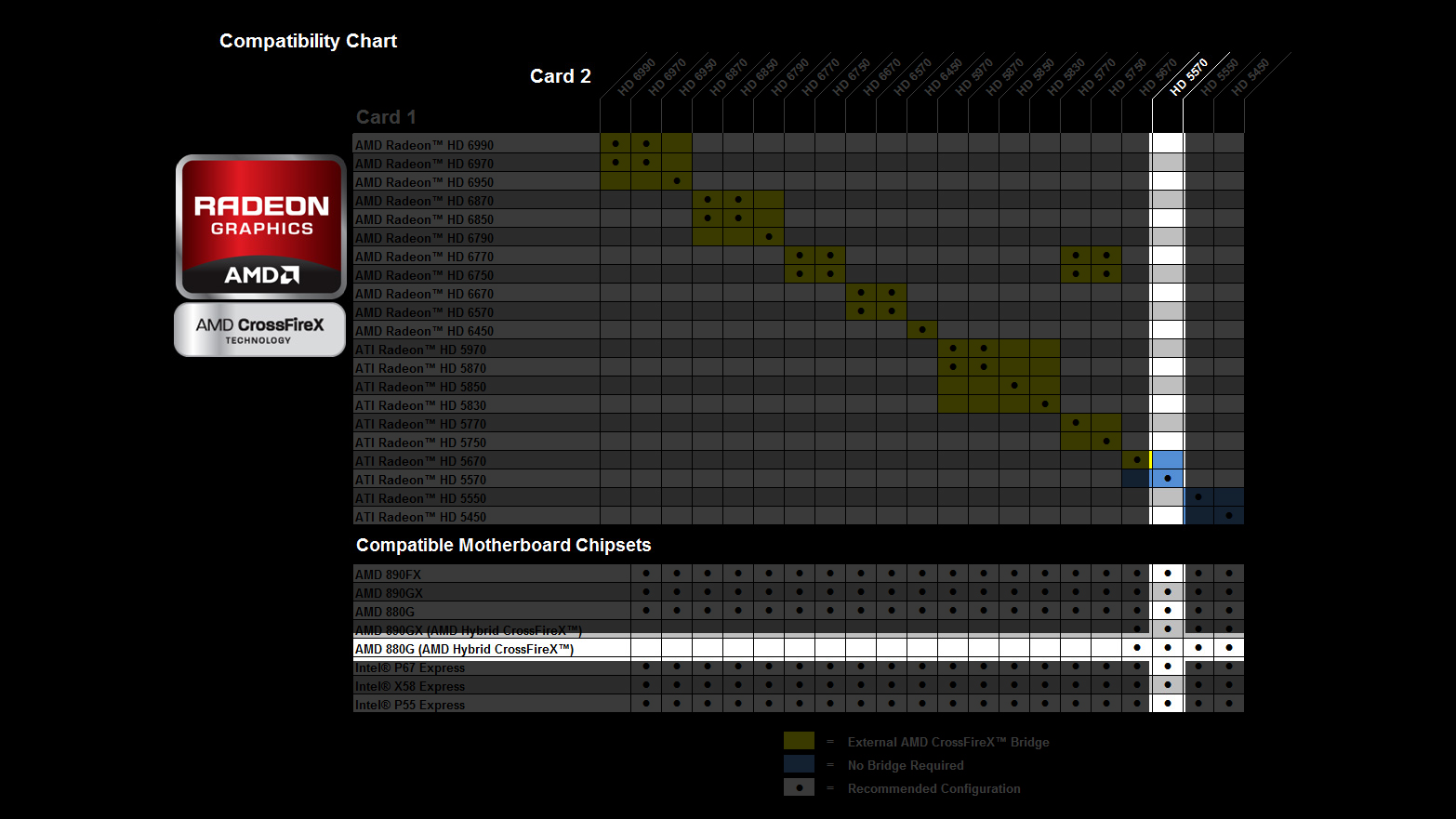Click the recommended dot in the HD 6450 row

[x=921, y=330]
